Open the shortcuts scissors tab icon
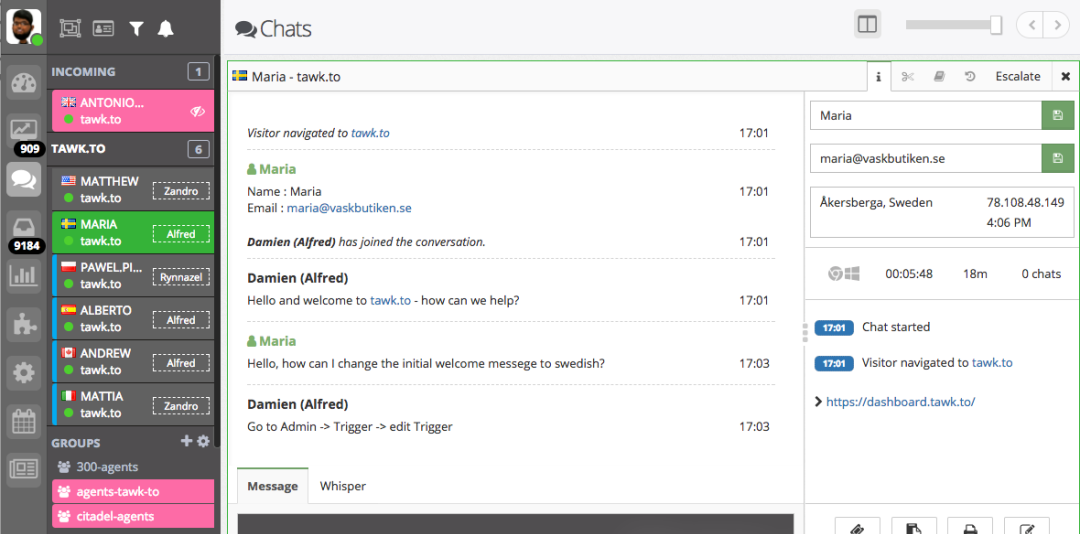1080x534 pixels. click(x=907, y=76)
